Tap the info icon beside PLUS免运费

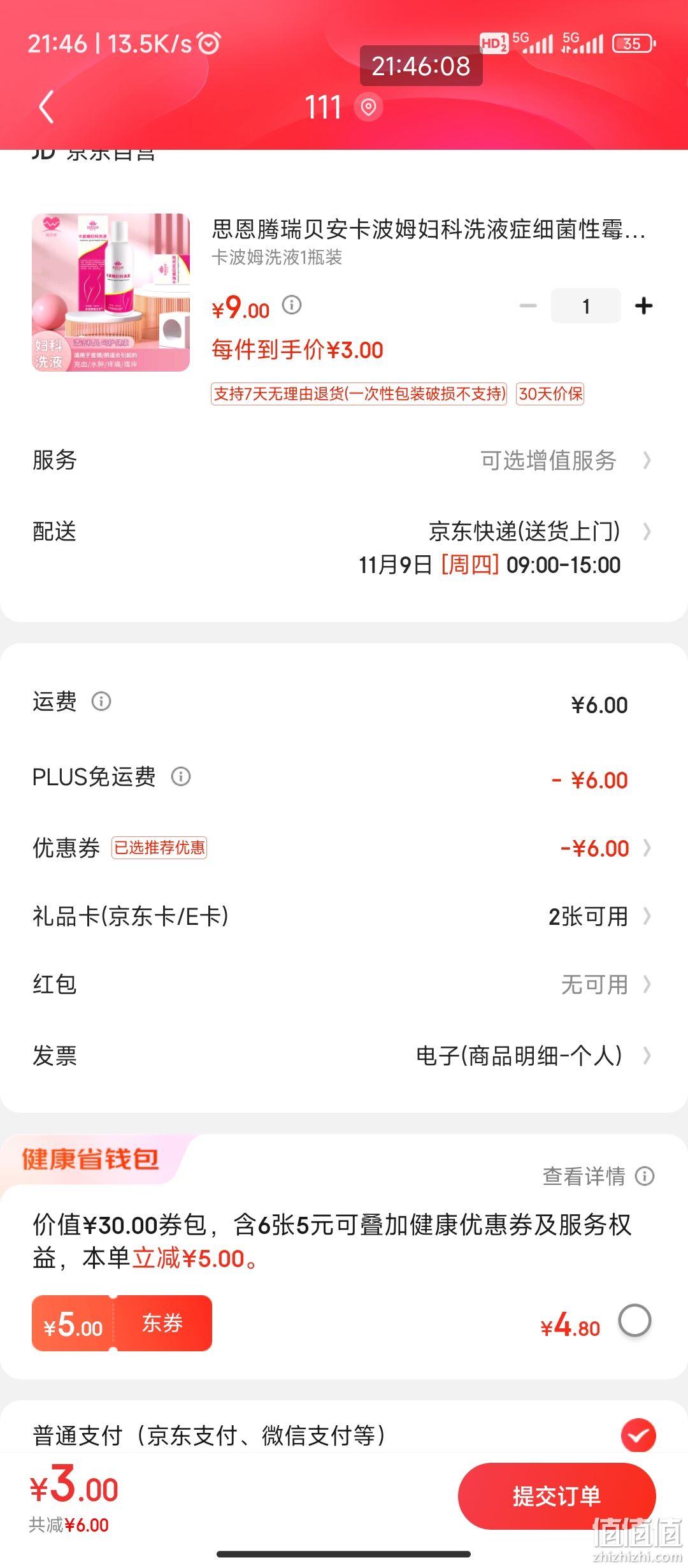point(181,776)
